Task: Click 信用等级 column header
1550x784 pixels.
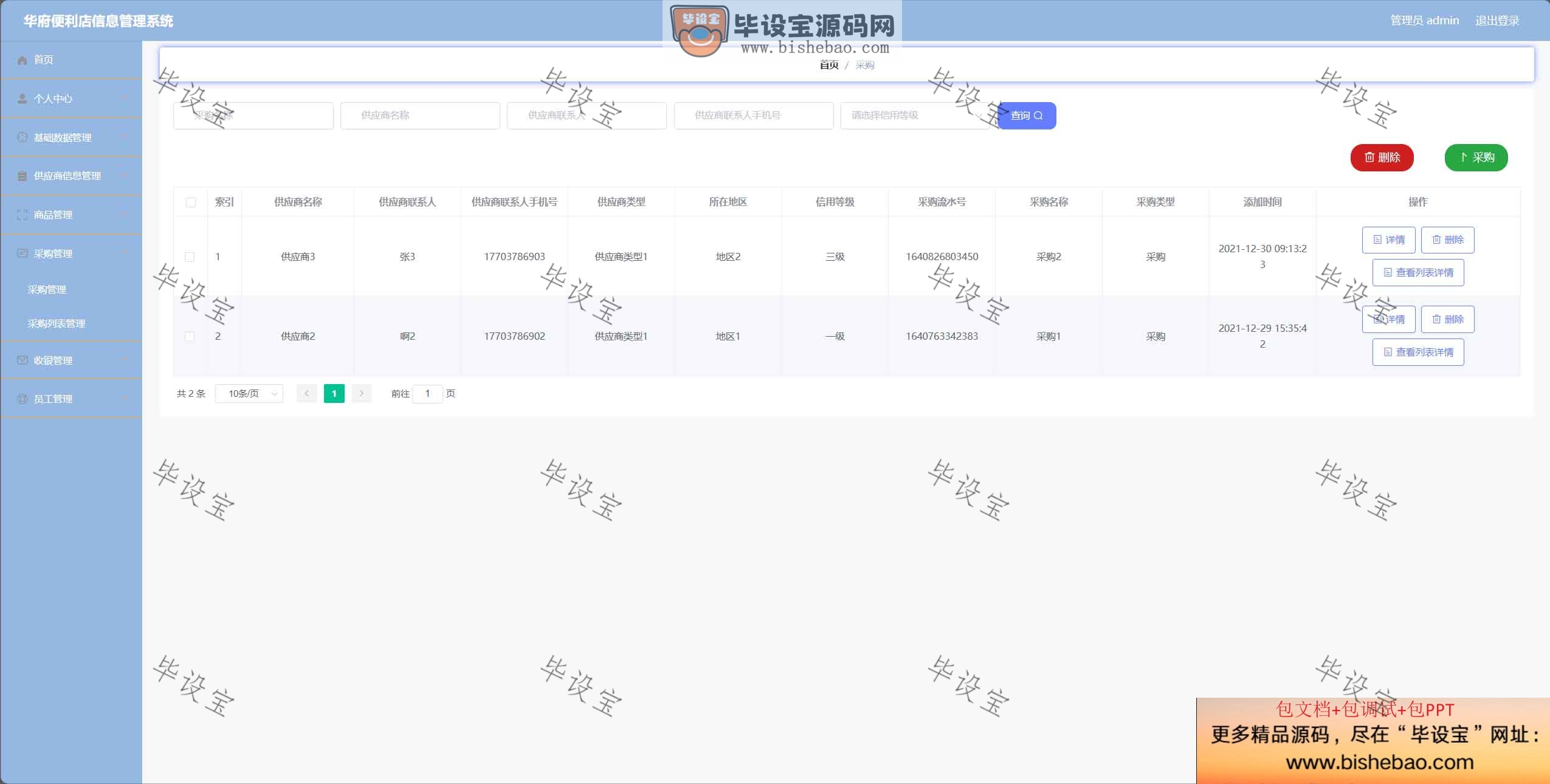Action: click(x=835, y=202)
